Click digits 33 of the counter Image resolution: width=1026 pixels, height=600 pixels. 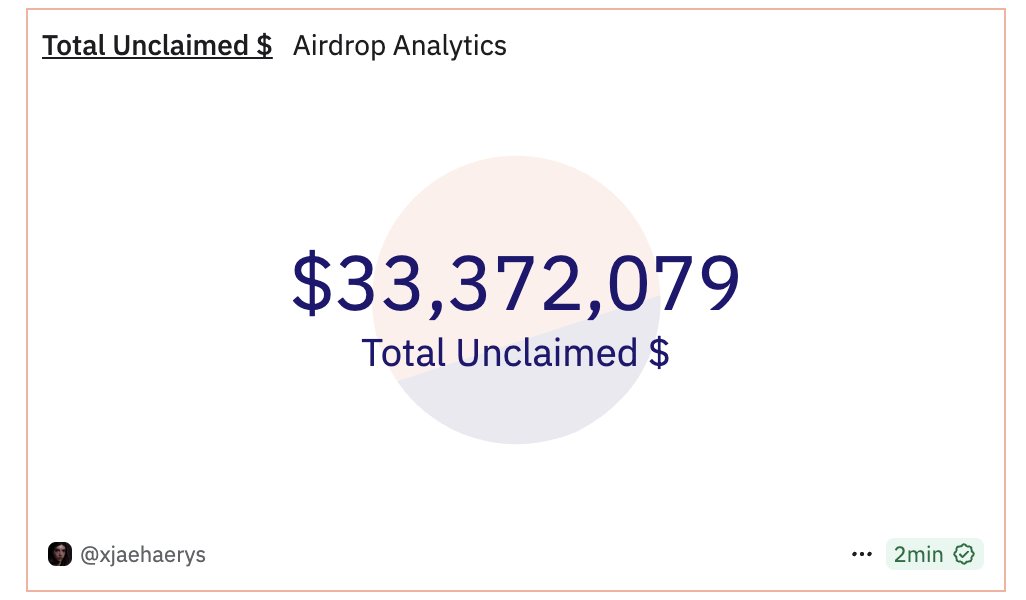tap(379, 283)
